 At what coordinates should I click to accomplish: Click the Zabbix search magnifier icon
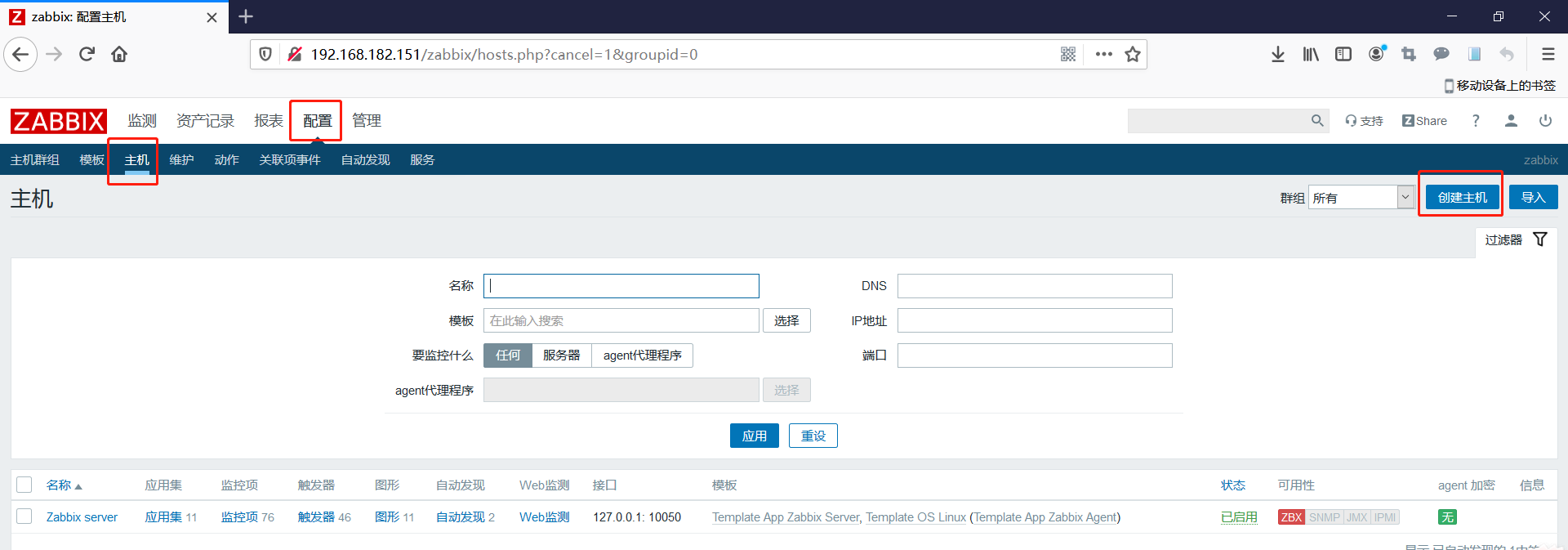[1317, 121]
